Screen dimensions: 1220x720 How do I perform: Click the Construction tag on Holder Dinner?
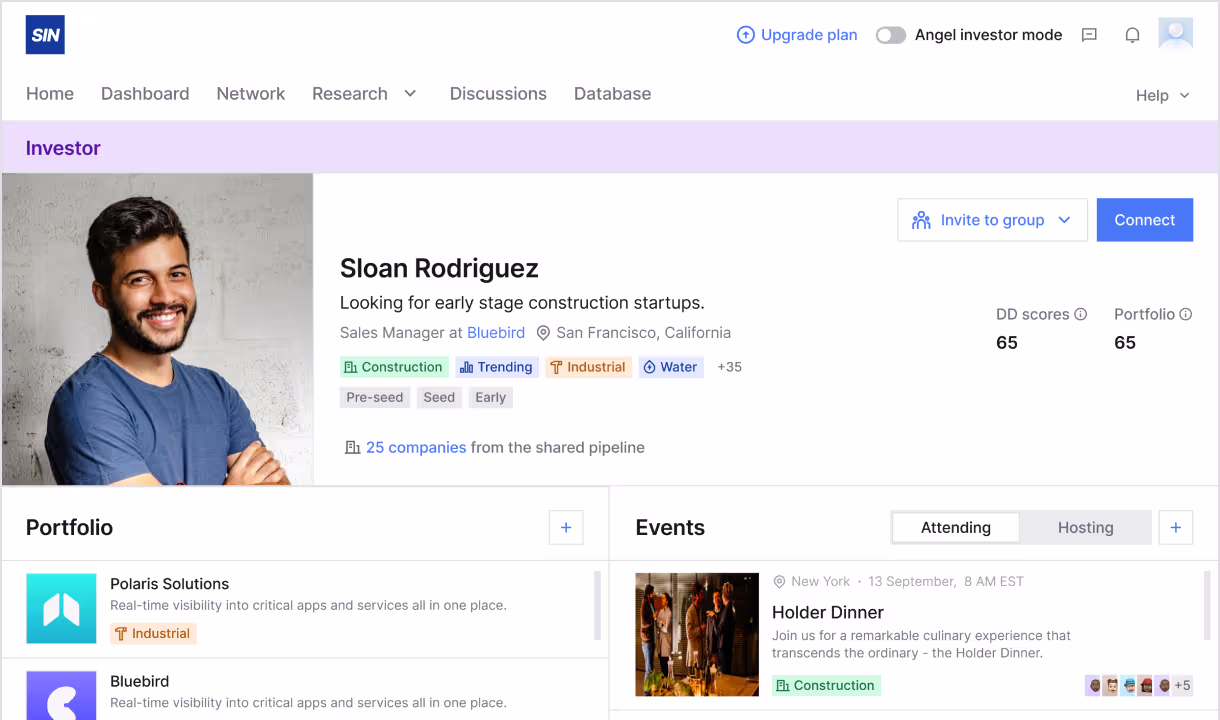pos(826,685)
